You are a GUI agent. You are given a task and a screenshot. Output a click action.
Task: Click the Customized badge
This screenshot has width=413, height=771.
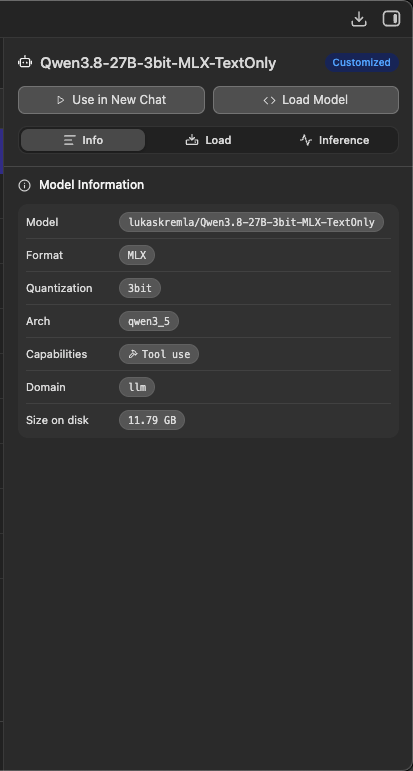[x=361, y=62]
